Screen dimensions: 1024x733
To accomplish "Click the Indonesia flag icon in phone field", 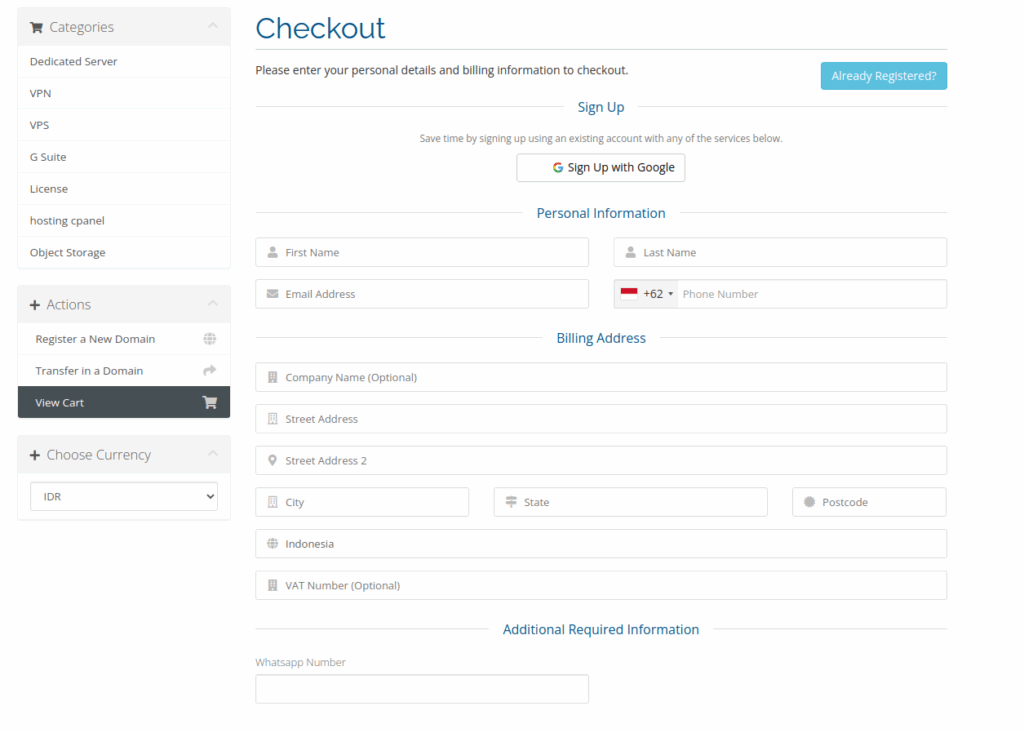I will coord(629,294).
